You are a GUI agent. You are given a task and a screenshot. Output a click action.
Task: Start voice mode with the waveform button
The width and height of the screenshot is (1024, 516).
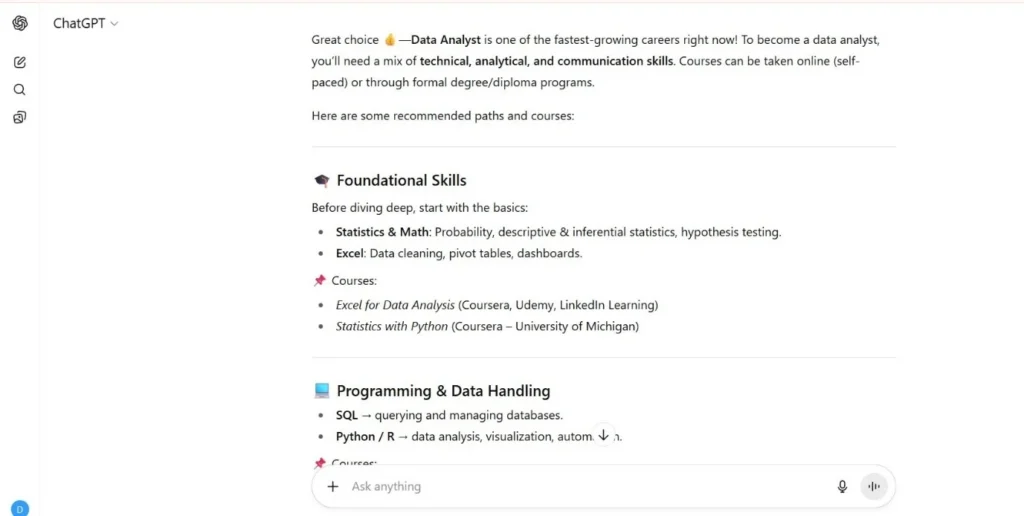874,486
